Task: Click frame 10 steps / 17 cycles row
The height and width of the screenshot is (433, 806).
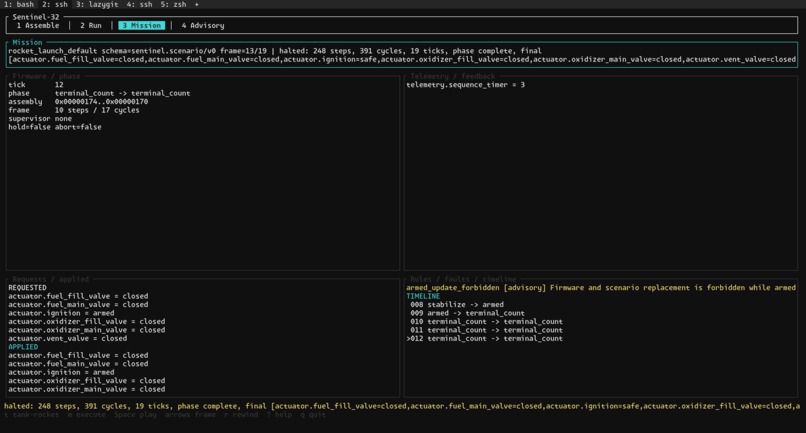Action: [x=74, y=110]
